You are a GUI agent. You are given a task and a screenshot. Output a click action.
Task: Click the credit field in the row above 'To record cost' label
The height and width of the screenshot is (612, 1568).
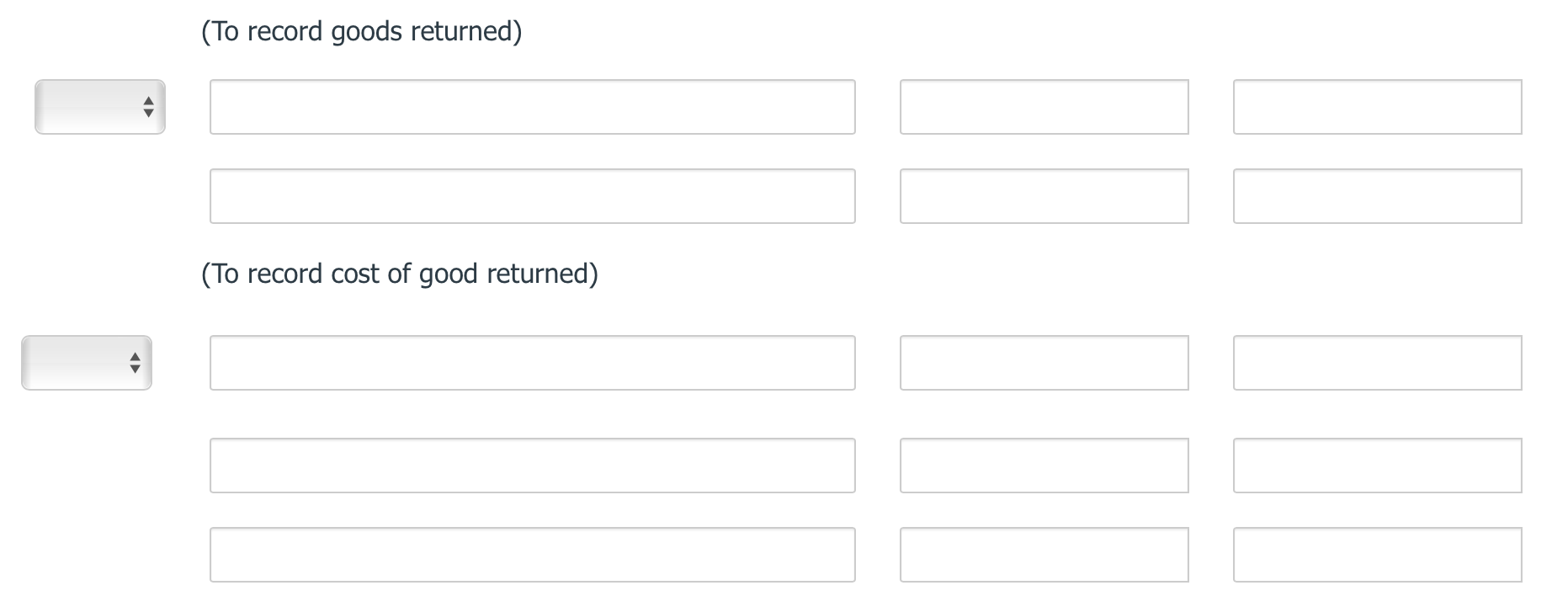[x=1377, y=196]
